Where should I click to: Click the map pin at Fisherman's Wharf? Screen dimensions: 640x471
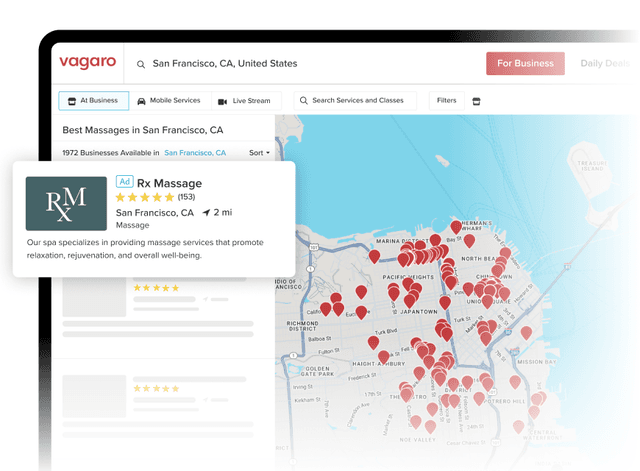click(456, 227)
